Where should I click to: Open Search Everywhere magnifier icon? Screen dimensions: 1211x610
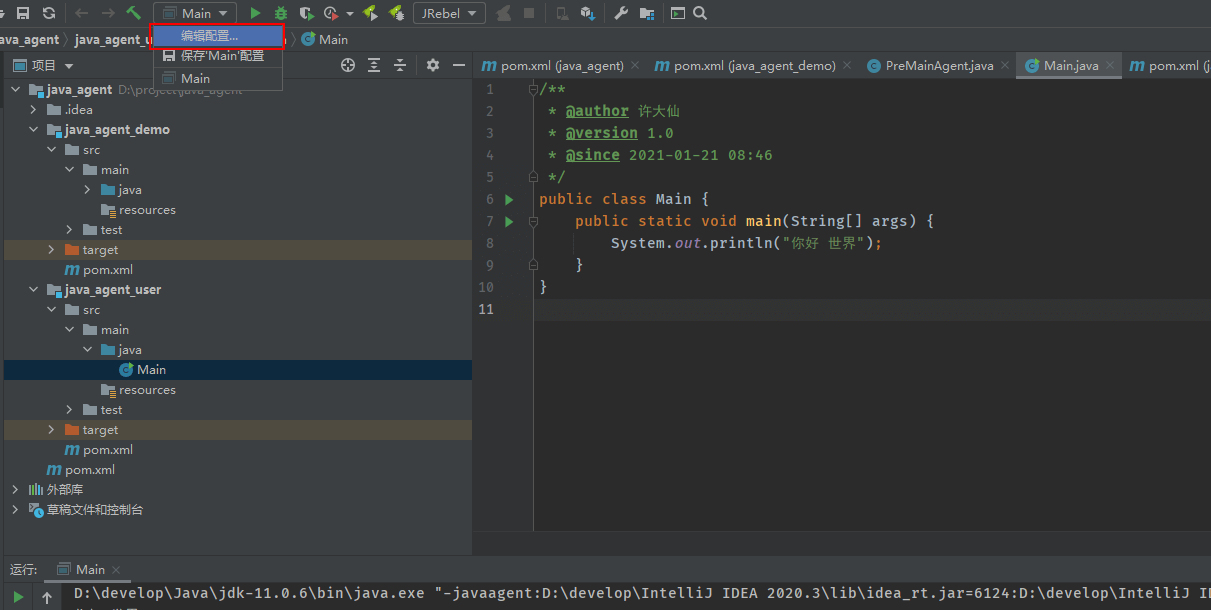click(x=700, y=13)
